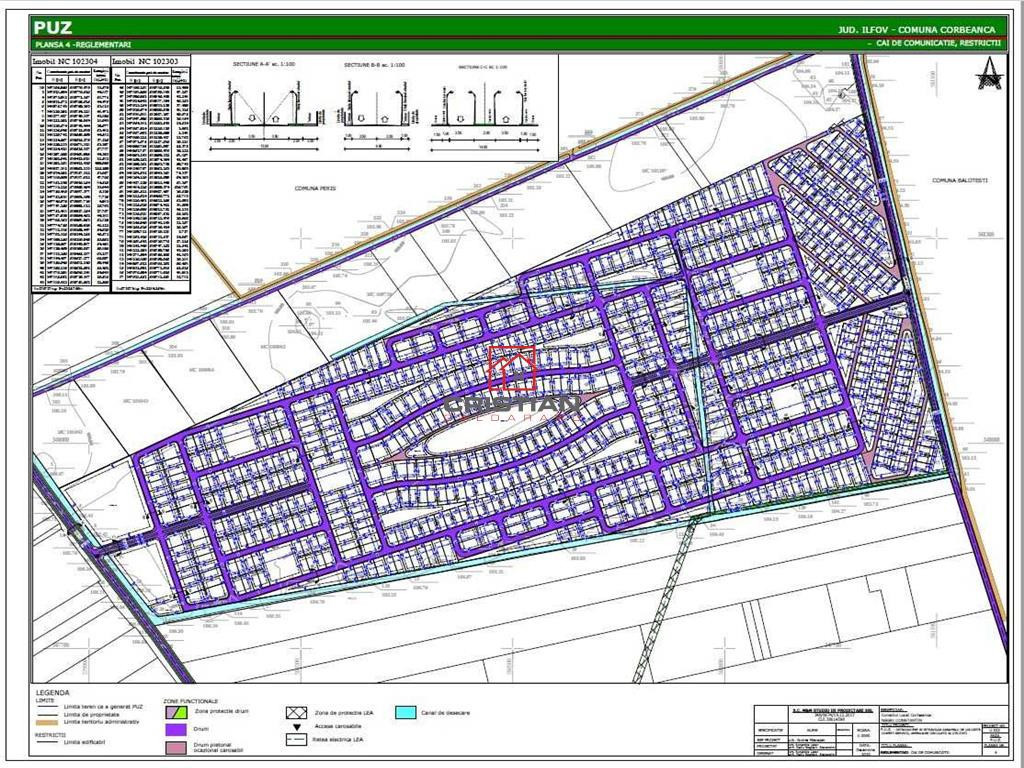This screenshot has height=768, width=1024.
Task: Click the Retea electrica LEA legend symbol
Action: [x=298, y=740]
